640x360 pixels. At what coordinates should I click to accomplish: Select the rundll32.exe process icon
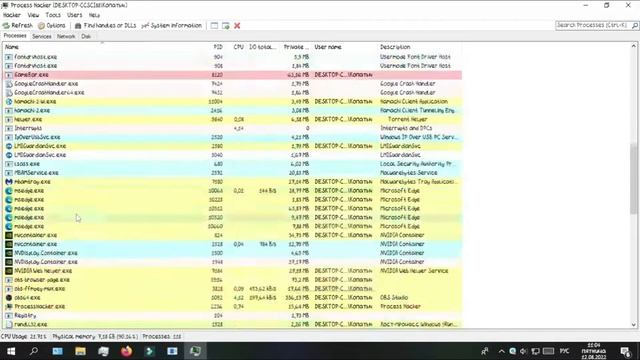tap(9, 324)
